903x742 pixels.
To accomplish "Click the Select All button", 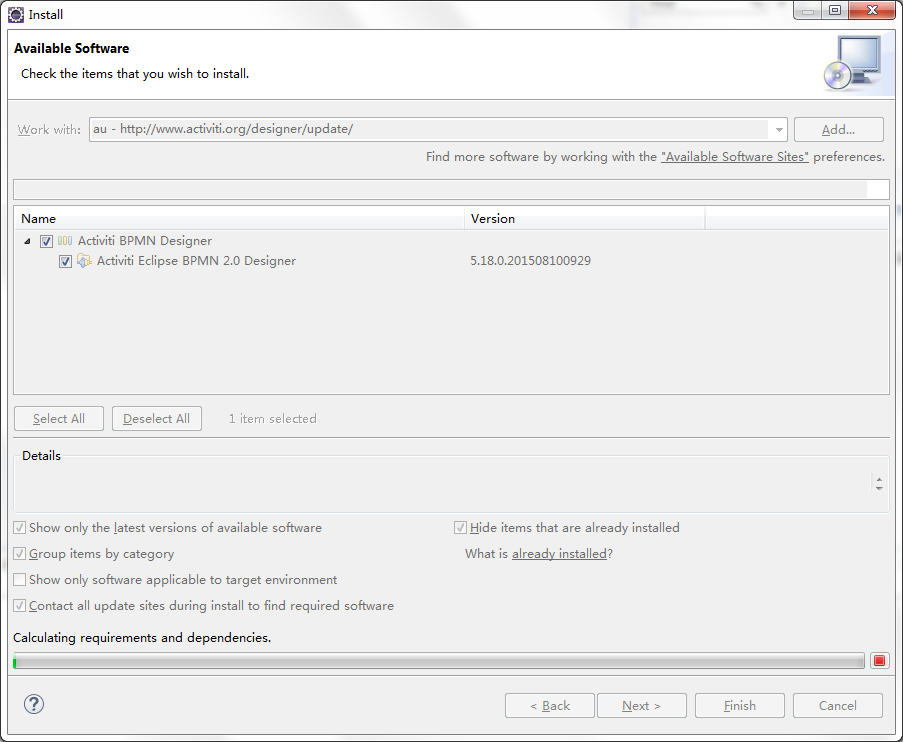I will [59, 419].
